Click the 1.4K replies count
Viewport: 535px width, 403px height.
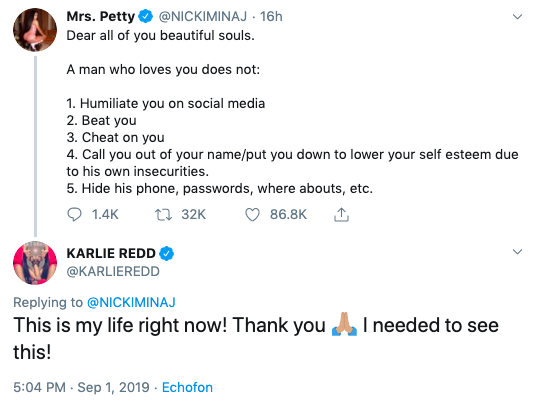point(105,215)
